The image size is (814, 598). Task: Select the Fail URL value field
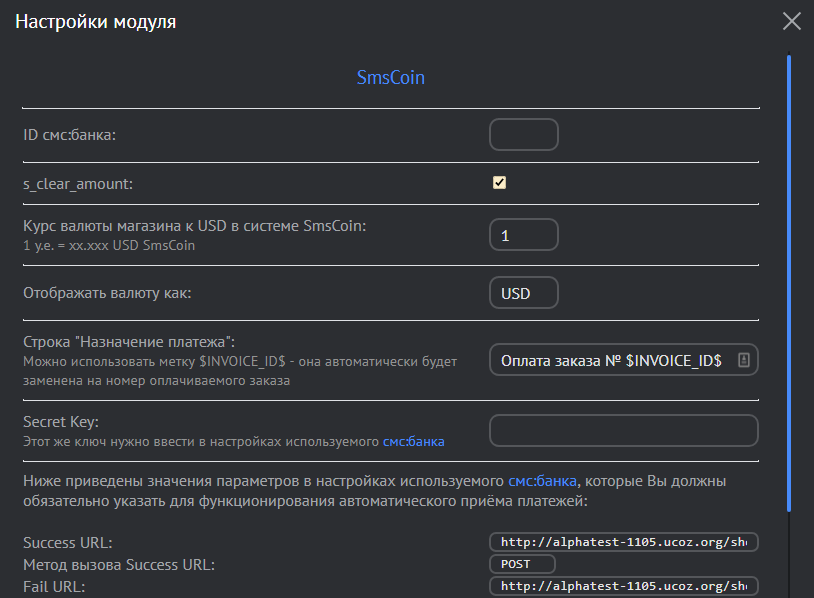coord(623,586)
